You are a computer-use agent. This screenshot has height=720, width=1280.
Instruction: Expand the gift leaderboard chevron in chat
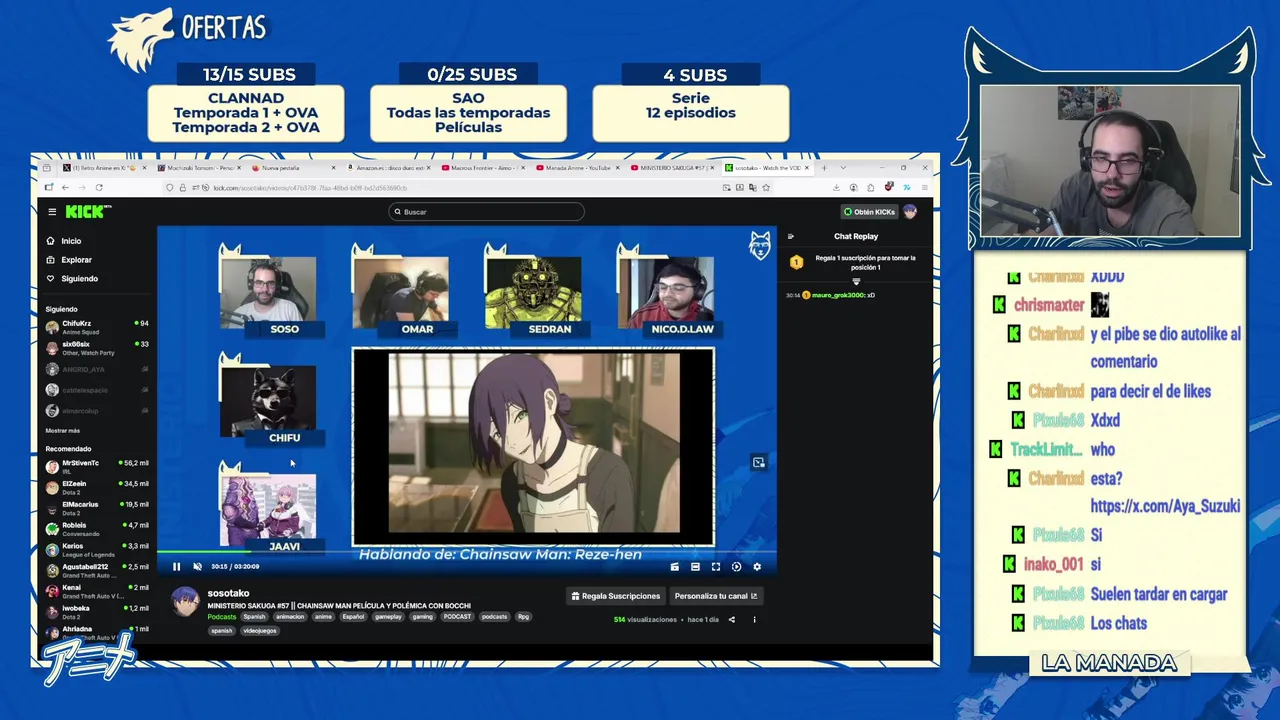[x=856, y=282]
